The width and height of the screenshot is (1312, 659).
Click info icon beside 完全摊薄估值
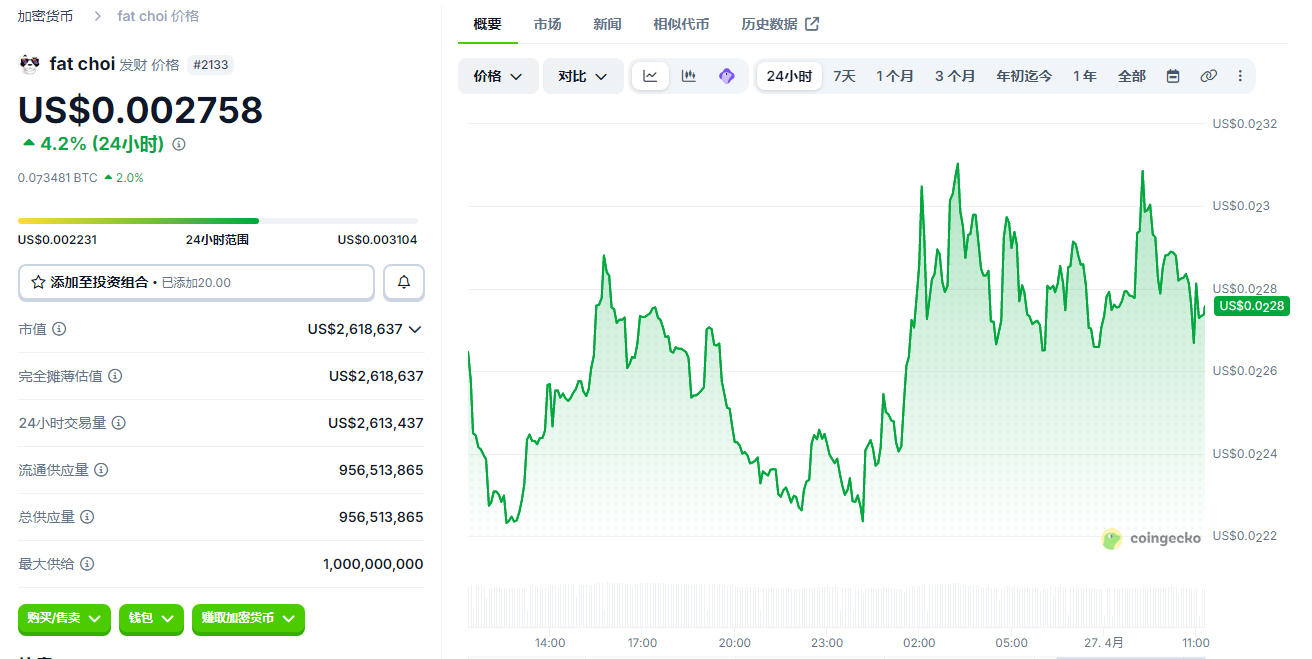(115, 376)
